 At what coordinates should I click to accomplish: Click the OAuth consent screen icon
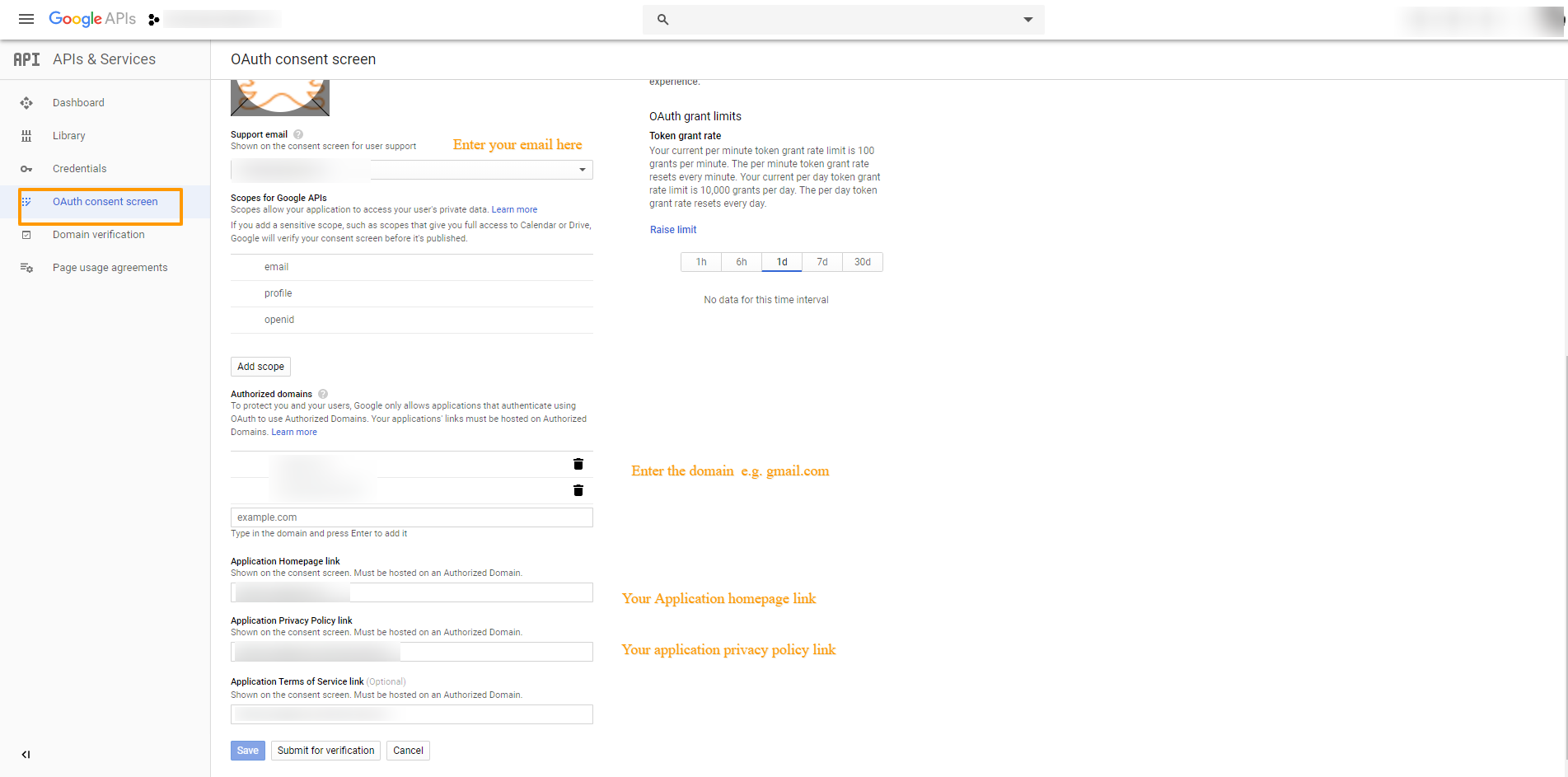coord(26,202)
